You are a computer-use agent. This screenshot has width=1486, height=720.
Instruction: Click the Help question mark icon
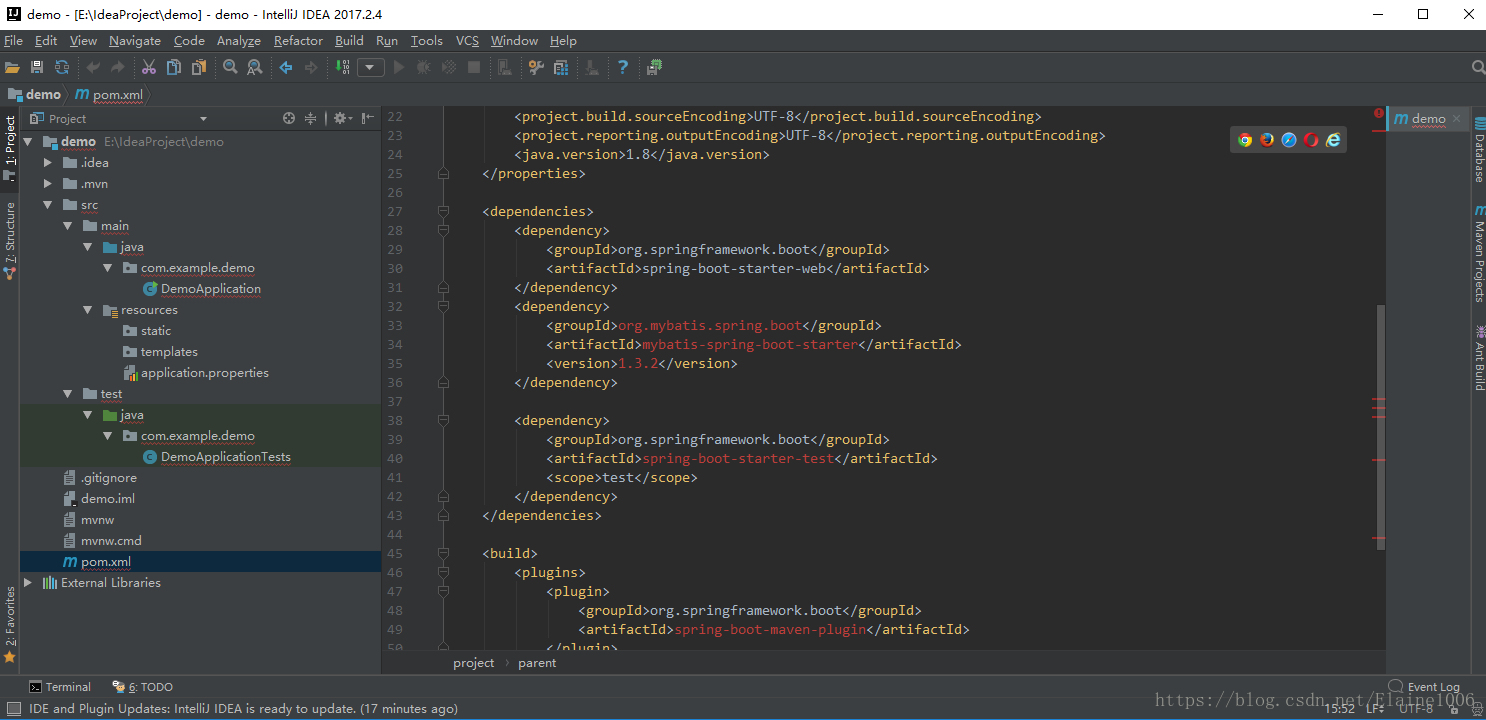click(x=623, y=67)
